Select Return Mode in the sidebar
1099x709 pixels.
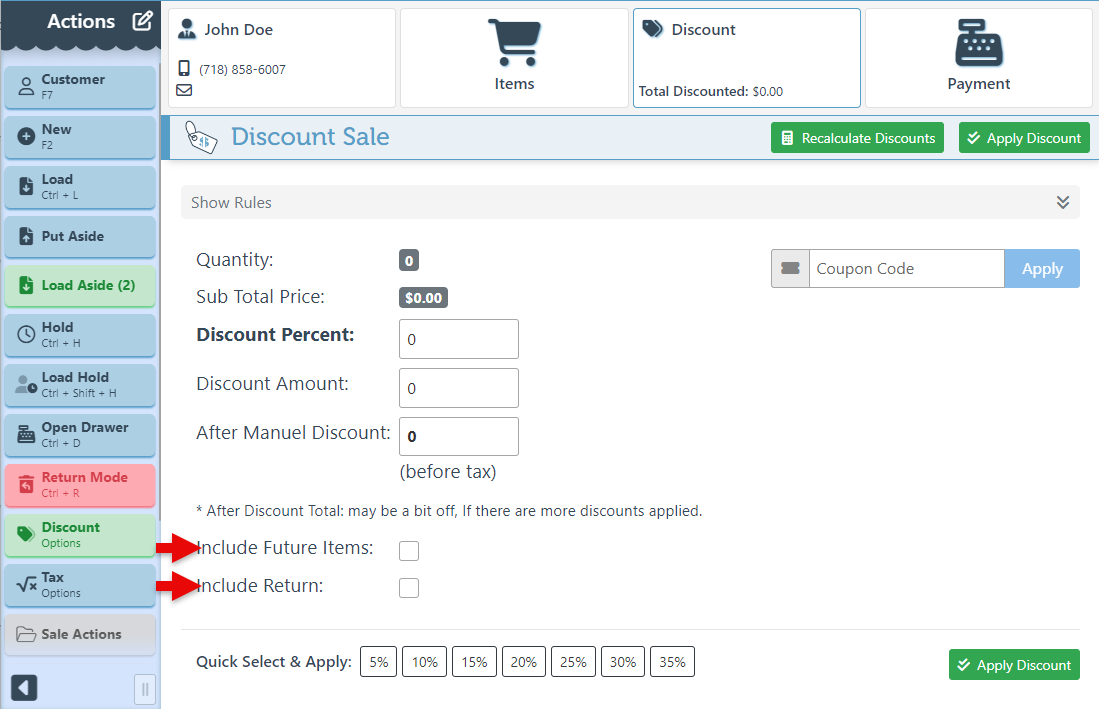tap(80, 485)
